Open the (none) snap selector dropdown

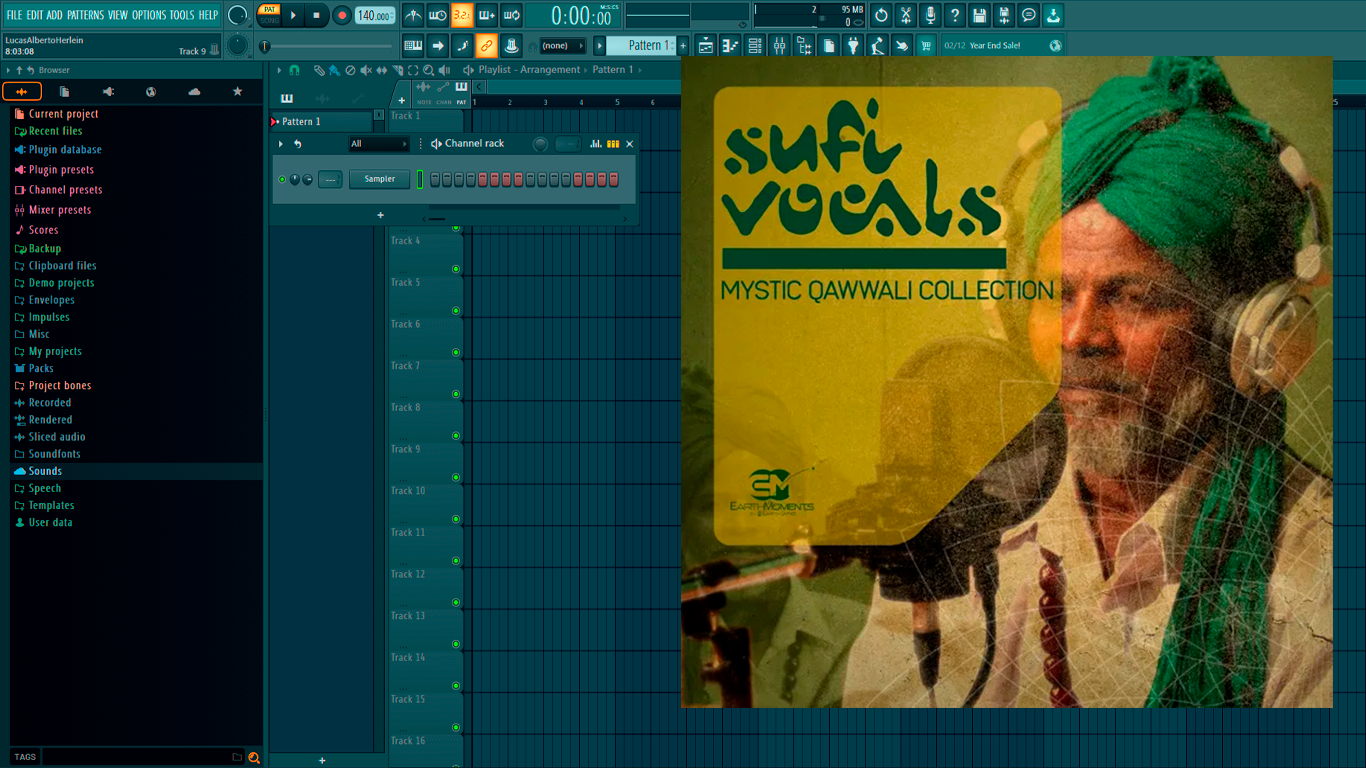pos(562,45)
